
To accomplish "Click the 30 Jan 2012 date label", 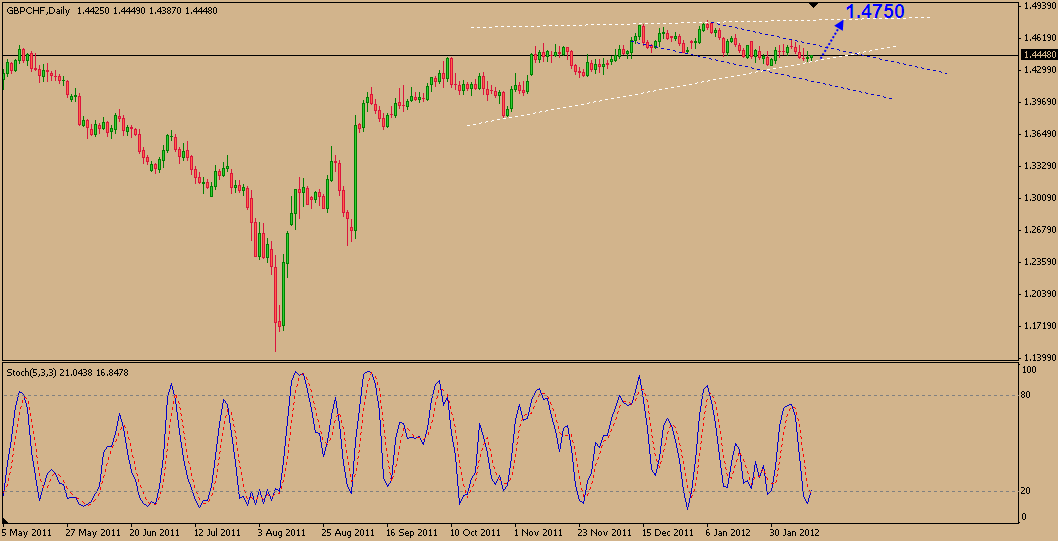I will pyautogui.click(x=797, y=530).
